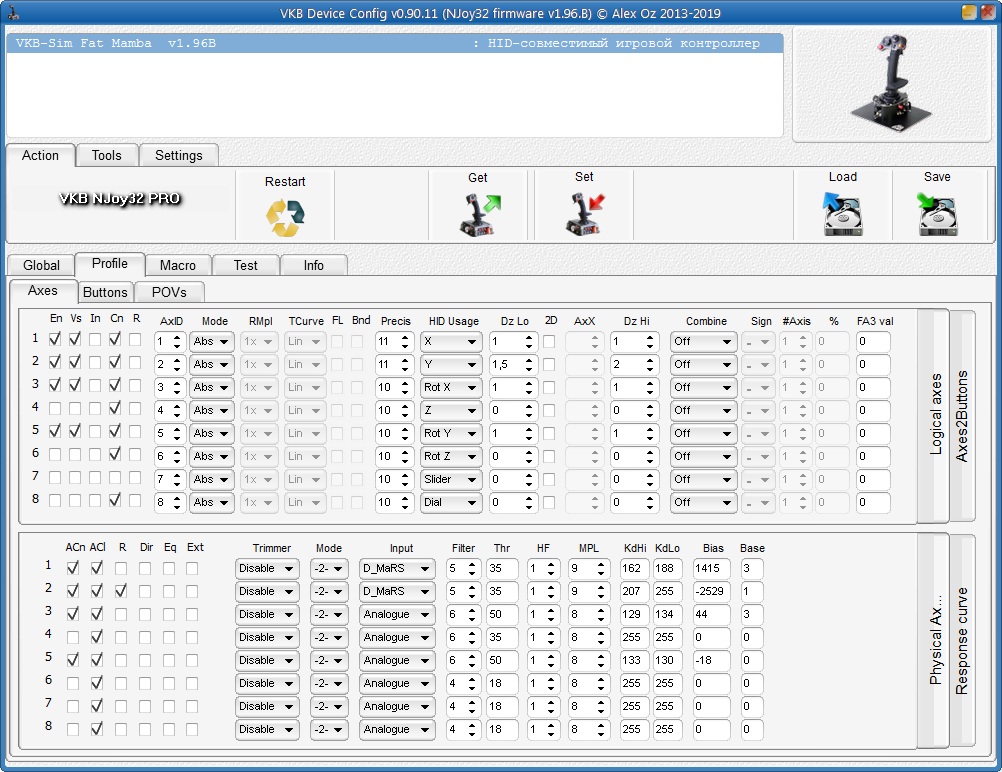The height and width of the screenshot is (772, 1002).
Task: Click the Set joystick icon
Action: 585,215
